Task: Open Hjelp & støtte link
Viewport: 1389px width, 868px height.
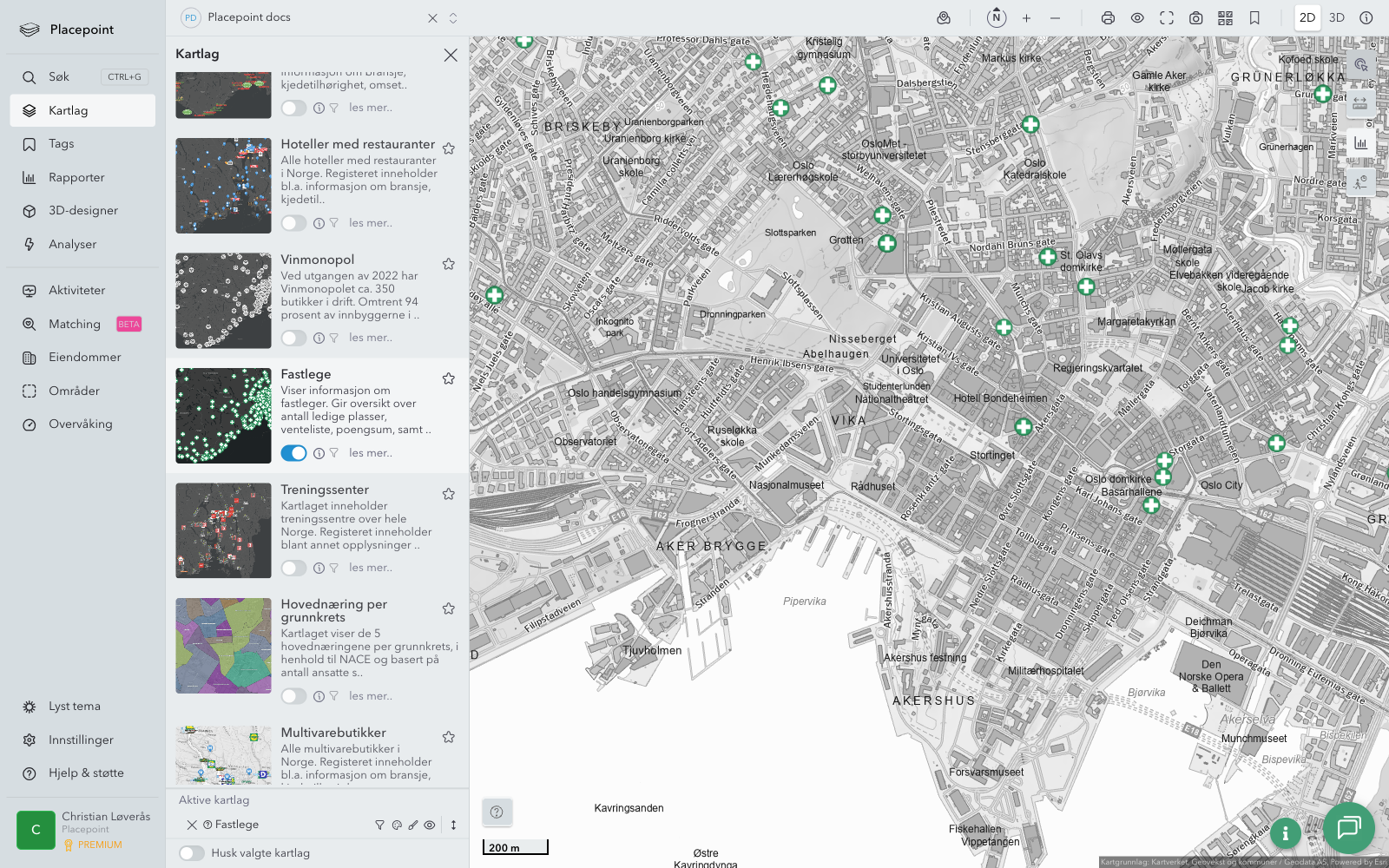Action: coord(86,773)
